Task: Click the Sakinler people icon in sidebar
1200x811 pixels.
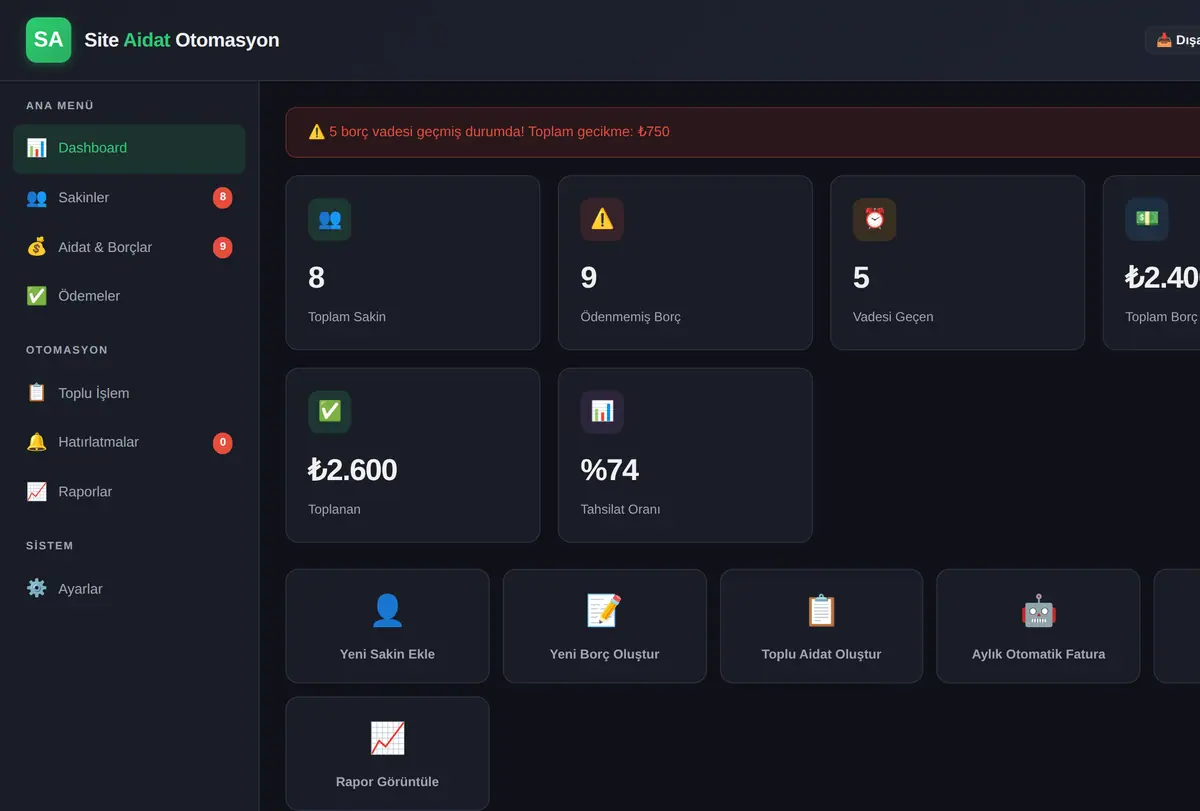Action: [37, 198]
